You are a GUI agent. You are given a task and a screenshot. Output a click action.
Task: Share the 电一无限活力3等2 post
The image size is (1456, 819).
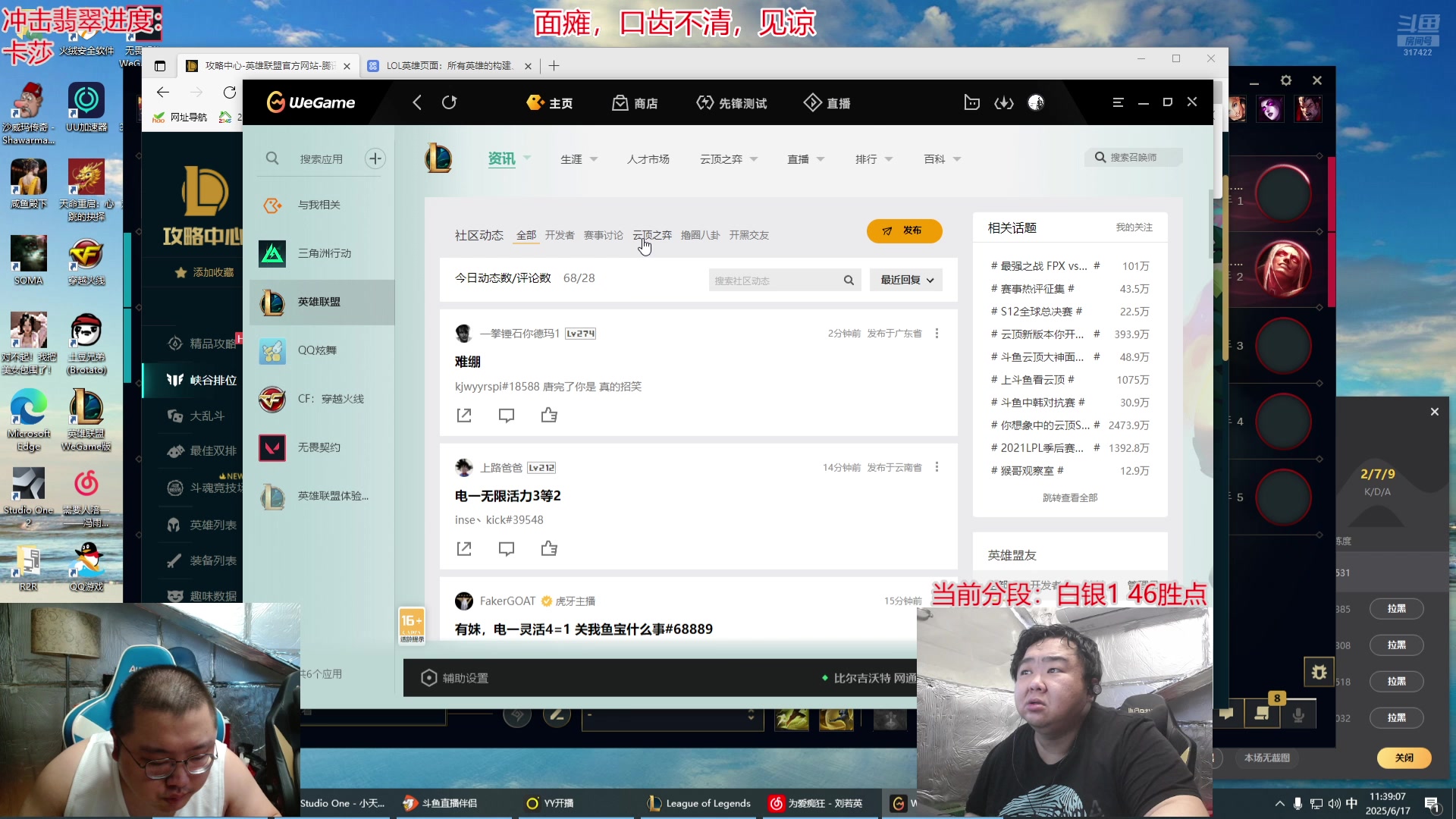pyautogui.click(x=464, y=549)
